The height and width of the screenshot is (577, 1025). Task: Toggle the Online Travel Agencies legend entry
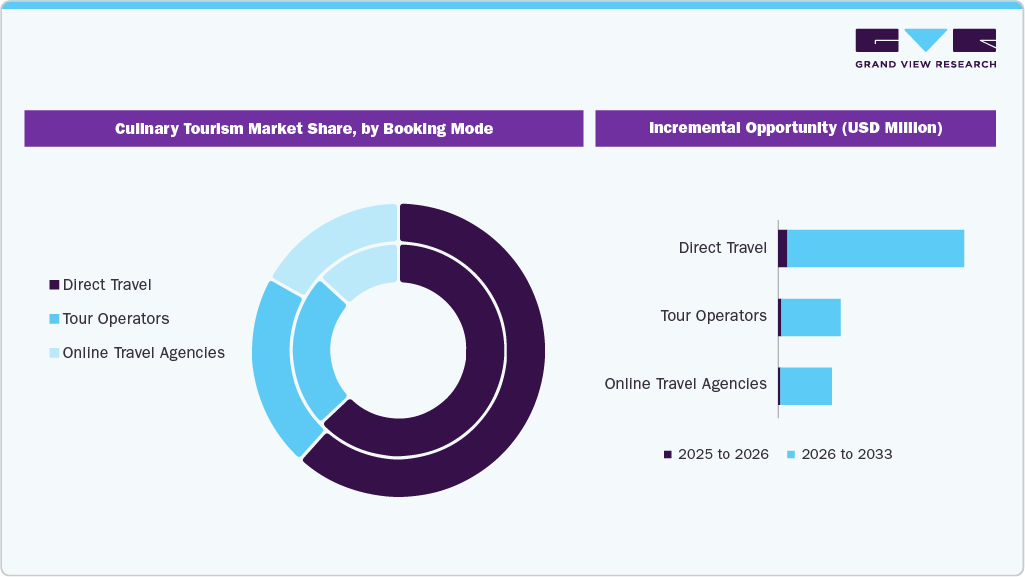pos(143,352)
